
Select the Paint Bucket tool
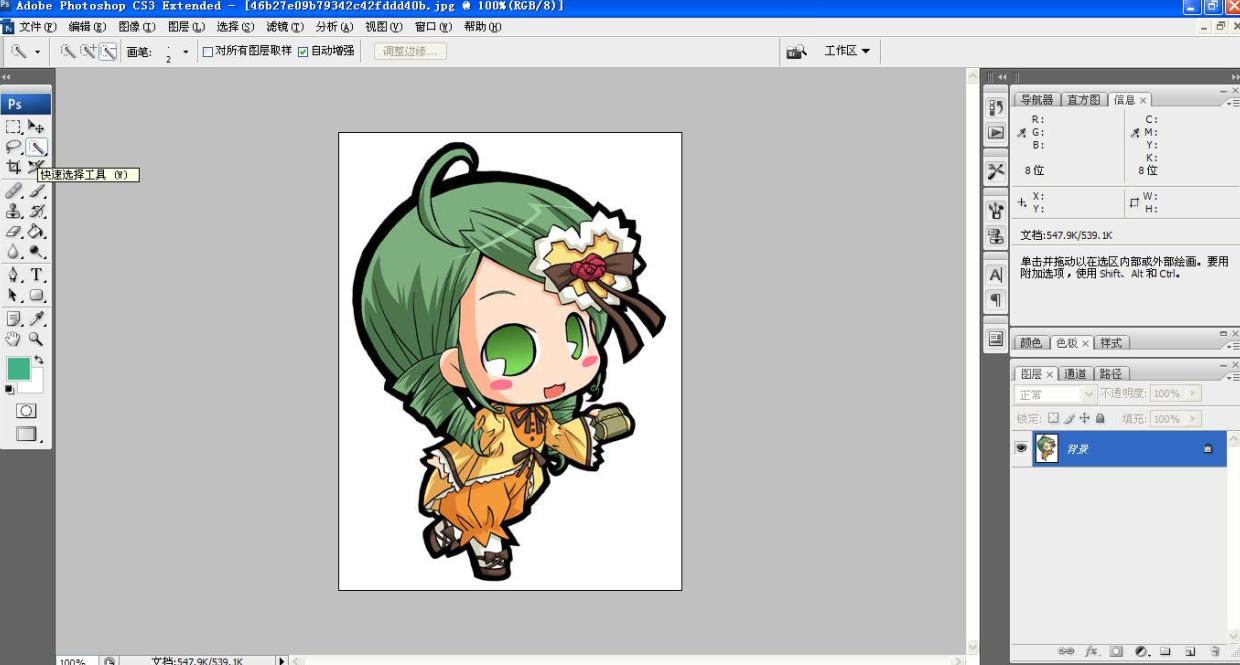coord(37,231)
